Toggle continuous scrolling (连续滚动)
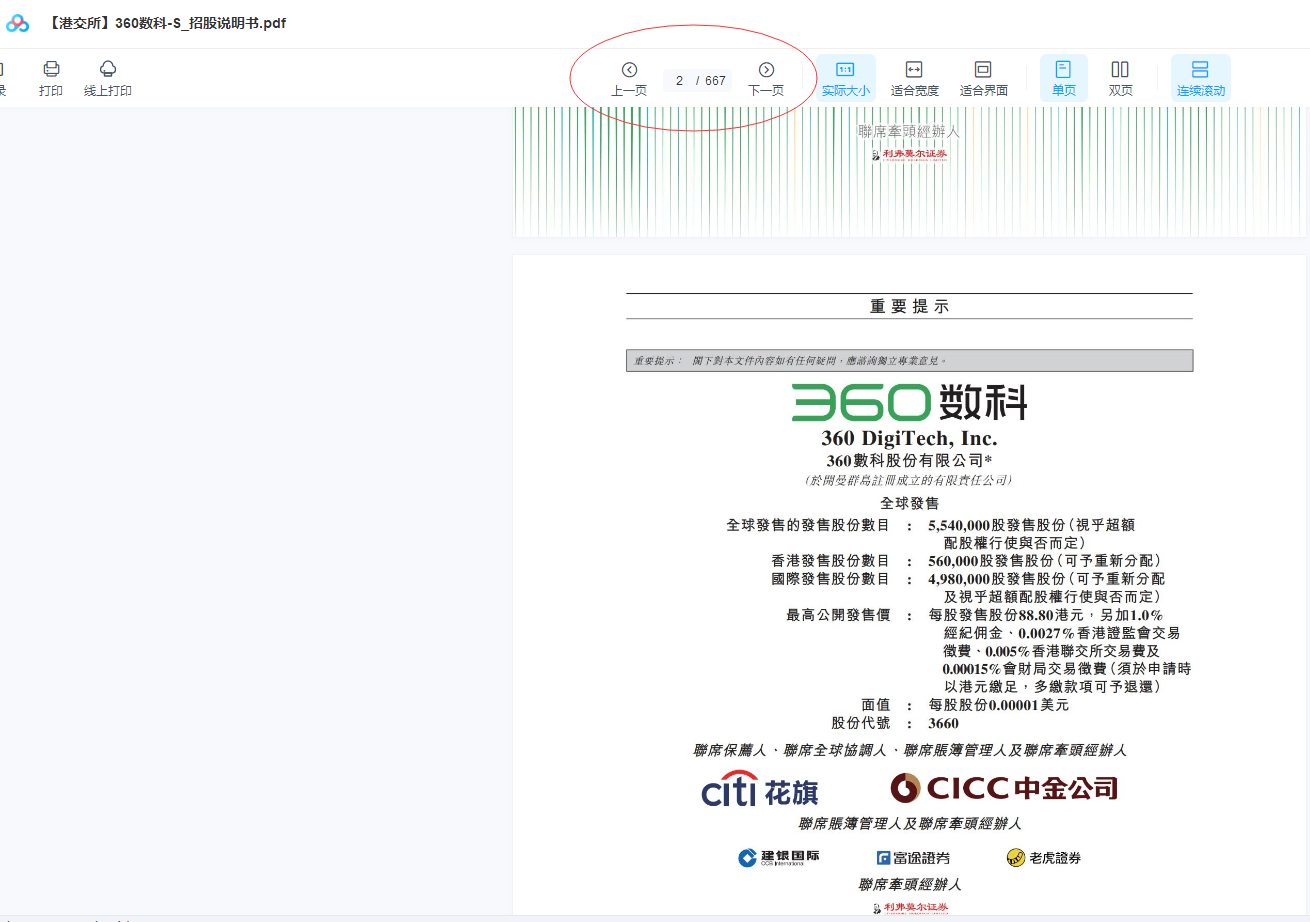 [x=1200, y=77]
